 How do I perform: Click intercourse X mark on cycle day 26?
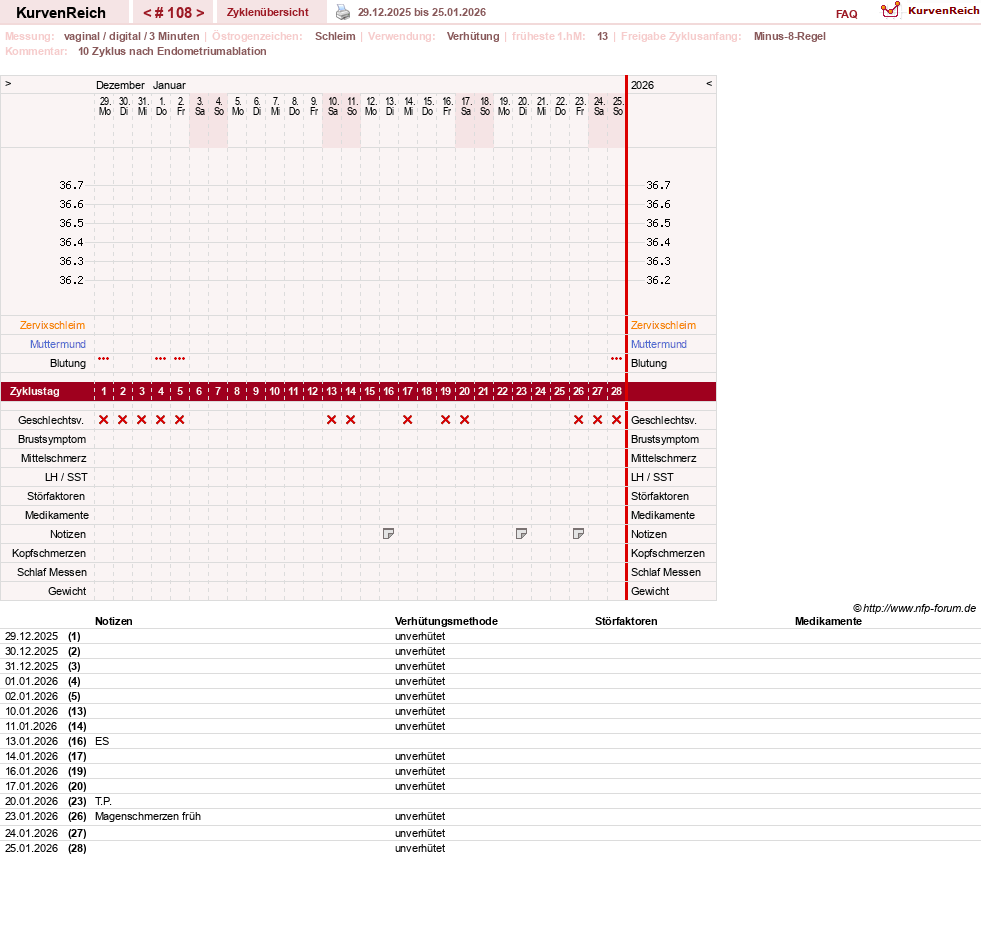[x=578, y=419]
